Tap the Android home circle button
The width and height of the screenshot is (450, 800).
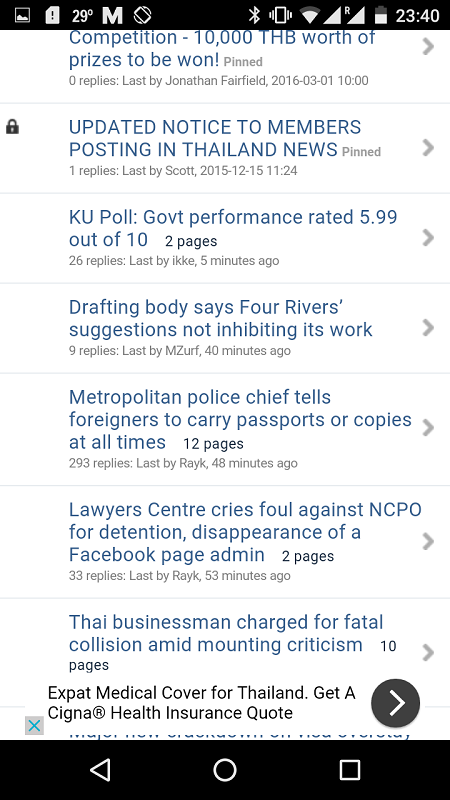[x=225, y=769]
